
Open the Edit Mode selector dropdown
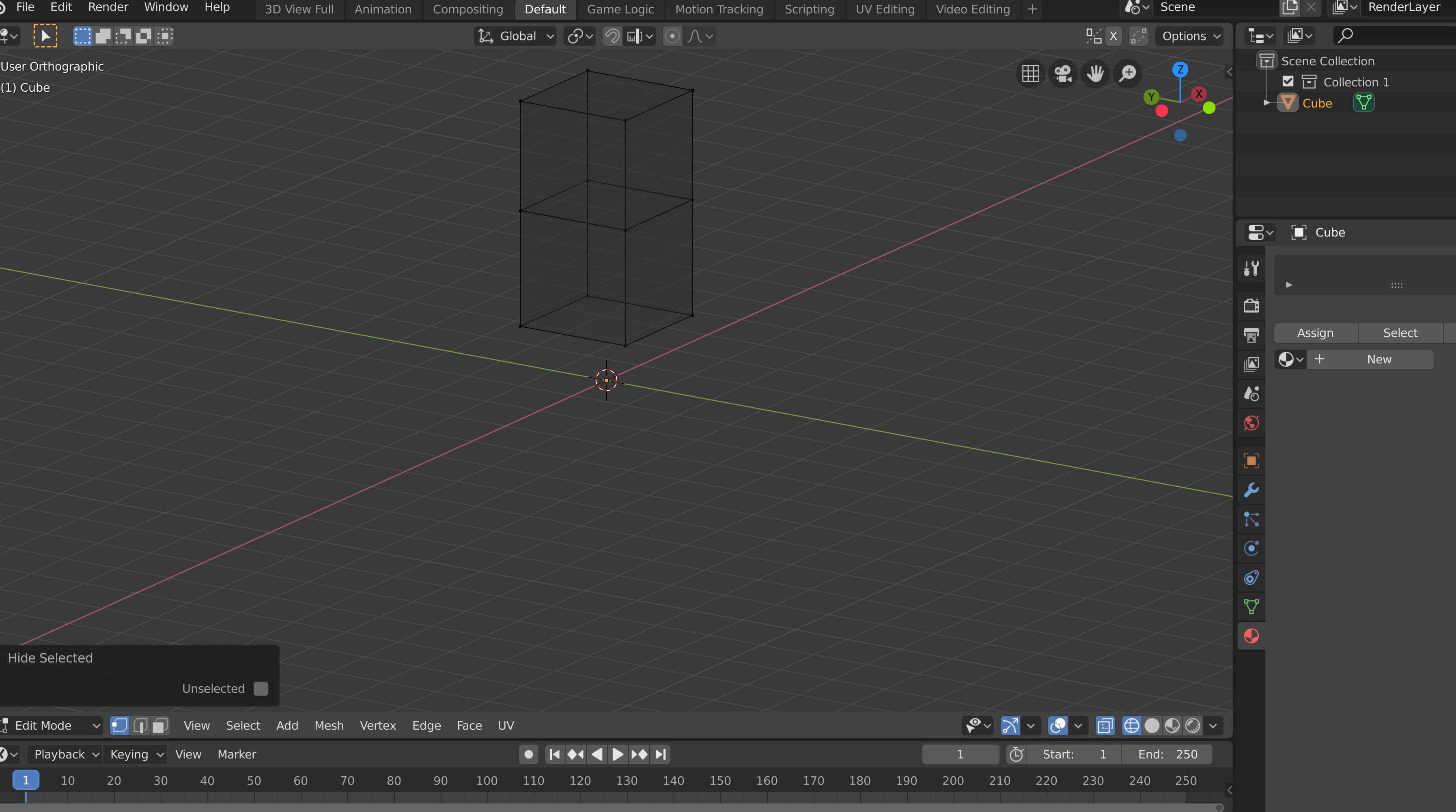coord(51,726)
